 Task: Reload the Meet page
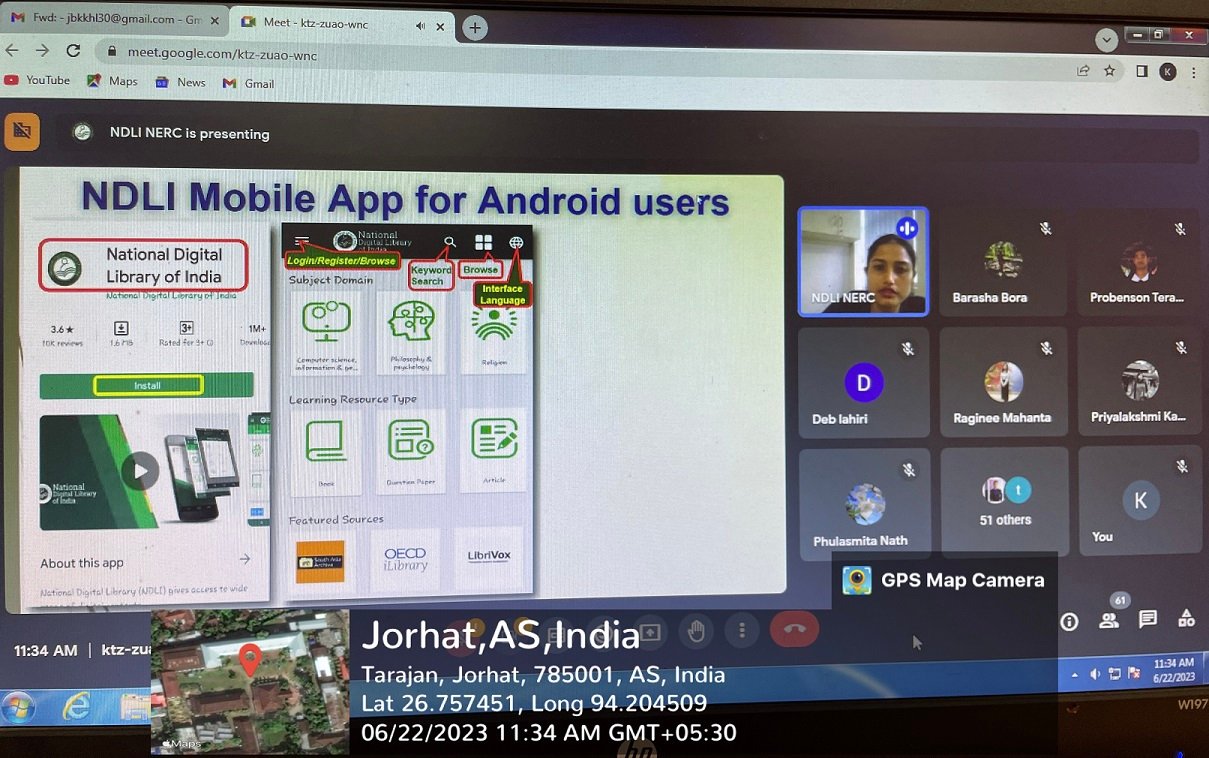tap(73, 50)
